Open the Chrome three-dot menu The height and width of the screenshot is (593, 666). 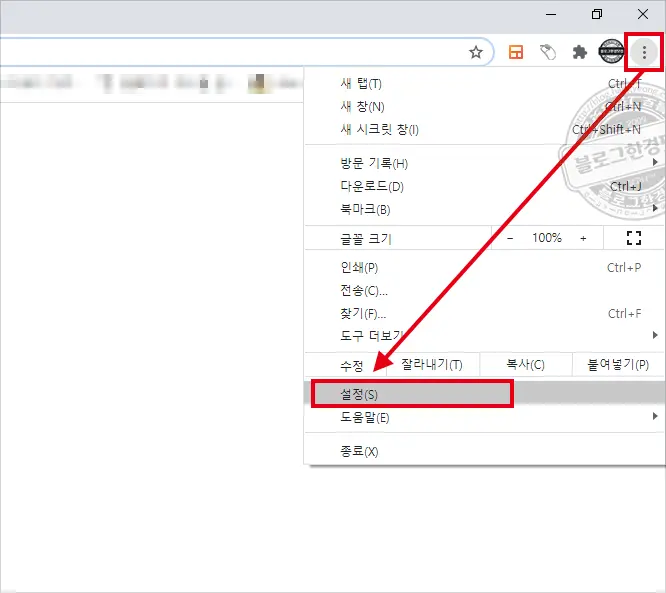tap(644, 52)
